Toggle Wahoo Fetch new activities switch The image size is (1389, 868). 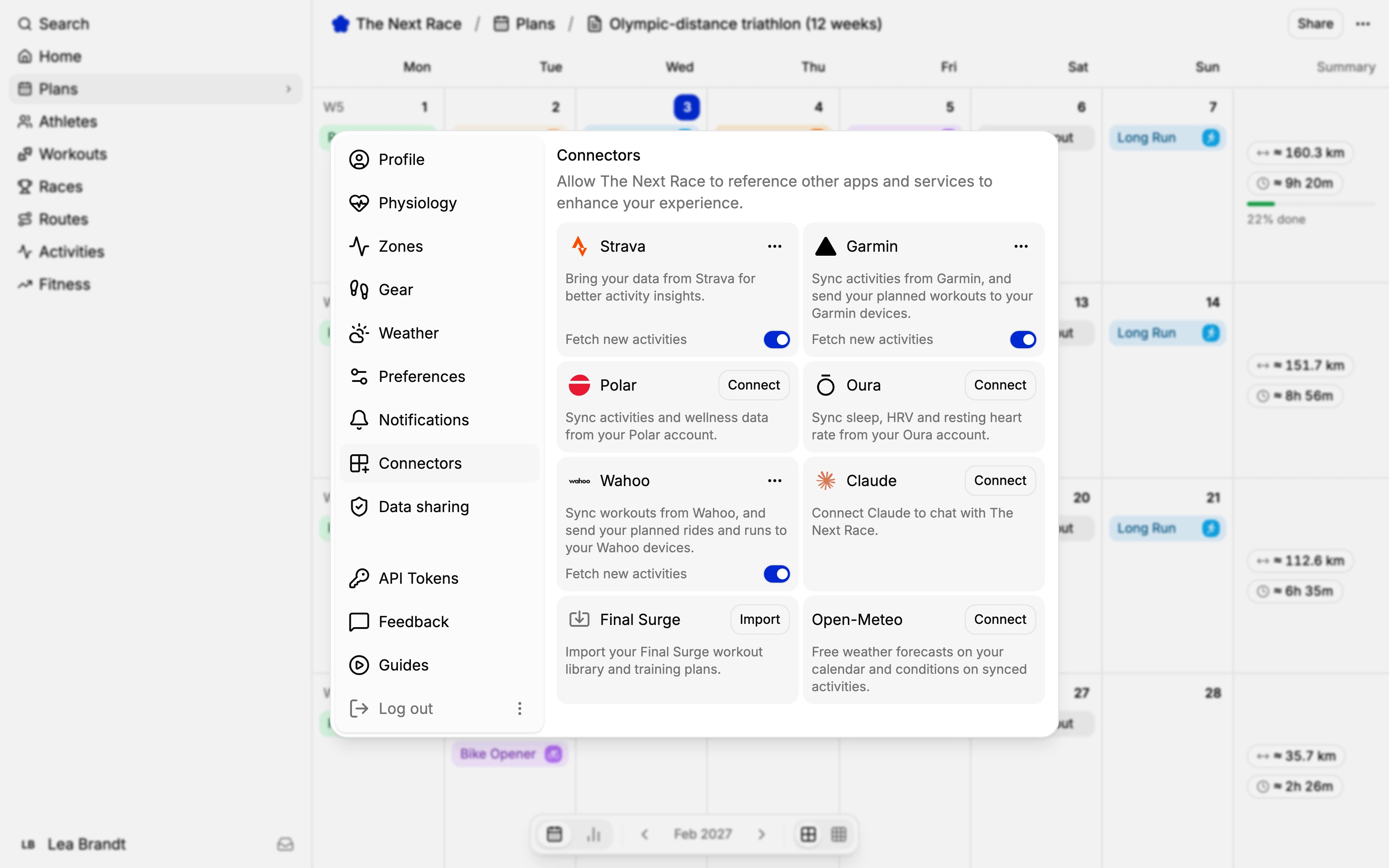click(777, 574)
